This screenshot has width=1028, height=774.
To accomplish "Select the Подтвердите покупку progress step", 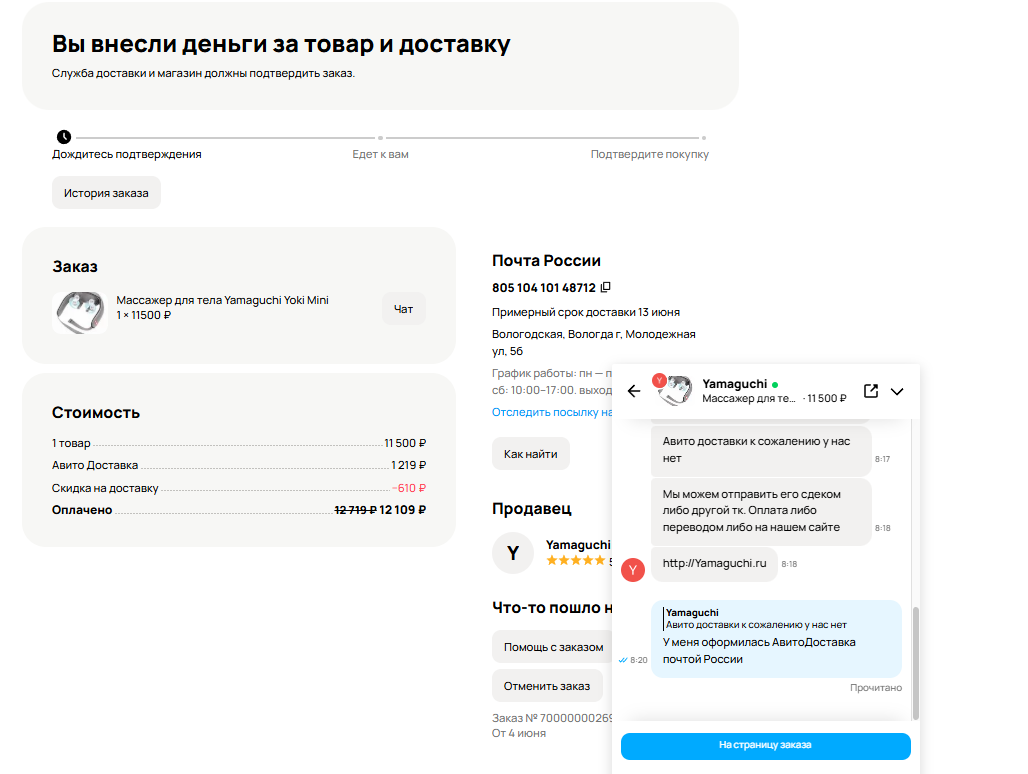I will point(649,154).
